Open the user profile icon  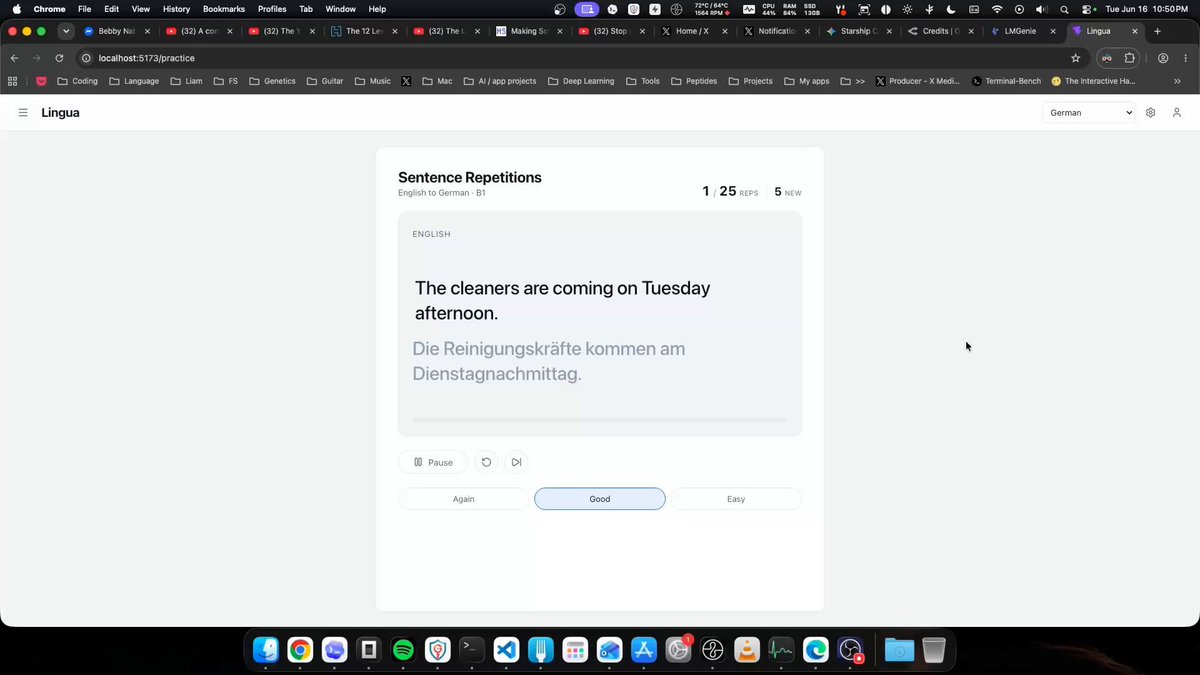point(1177,113)
